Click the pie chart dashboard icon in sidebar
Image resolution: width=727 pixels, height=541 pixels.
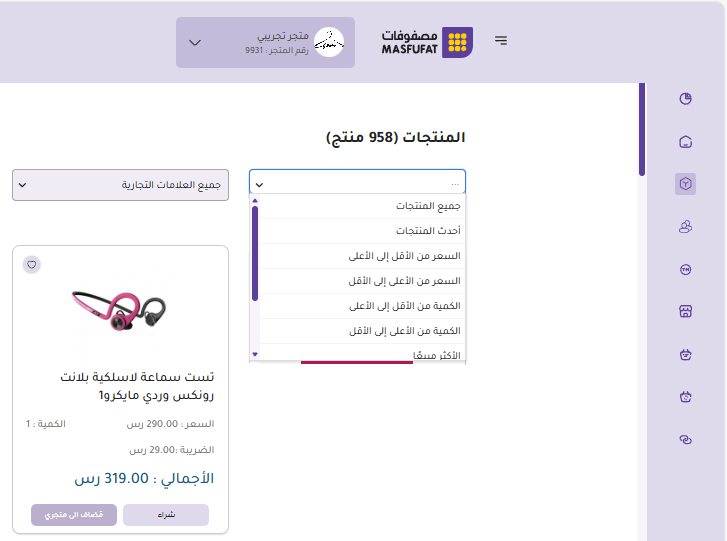tap(685, 98)
